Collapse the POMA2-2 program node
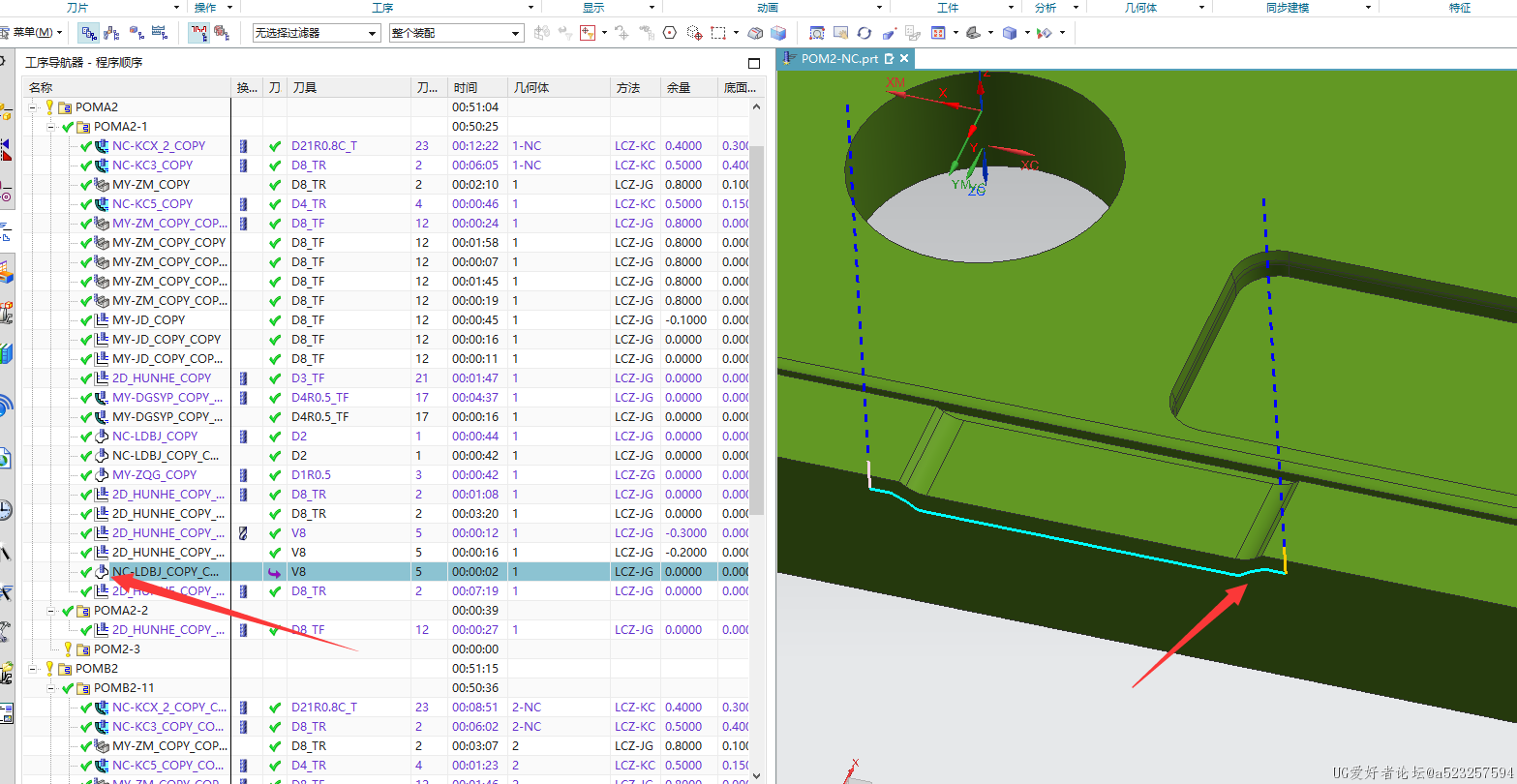Screen dimensions: 1517x784 pyautogui.click(x=50, y=611)
